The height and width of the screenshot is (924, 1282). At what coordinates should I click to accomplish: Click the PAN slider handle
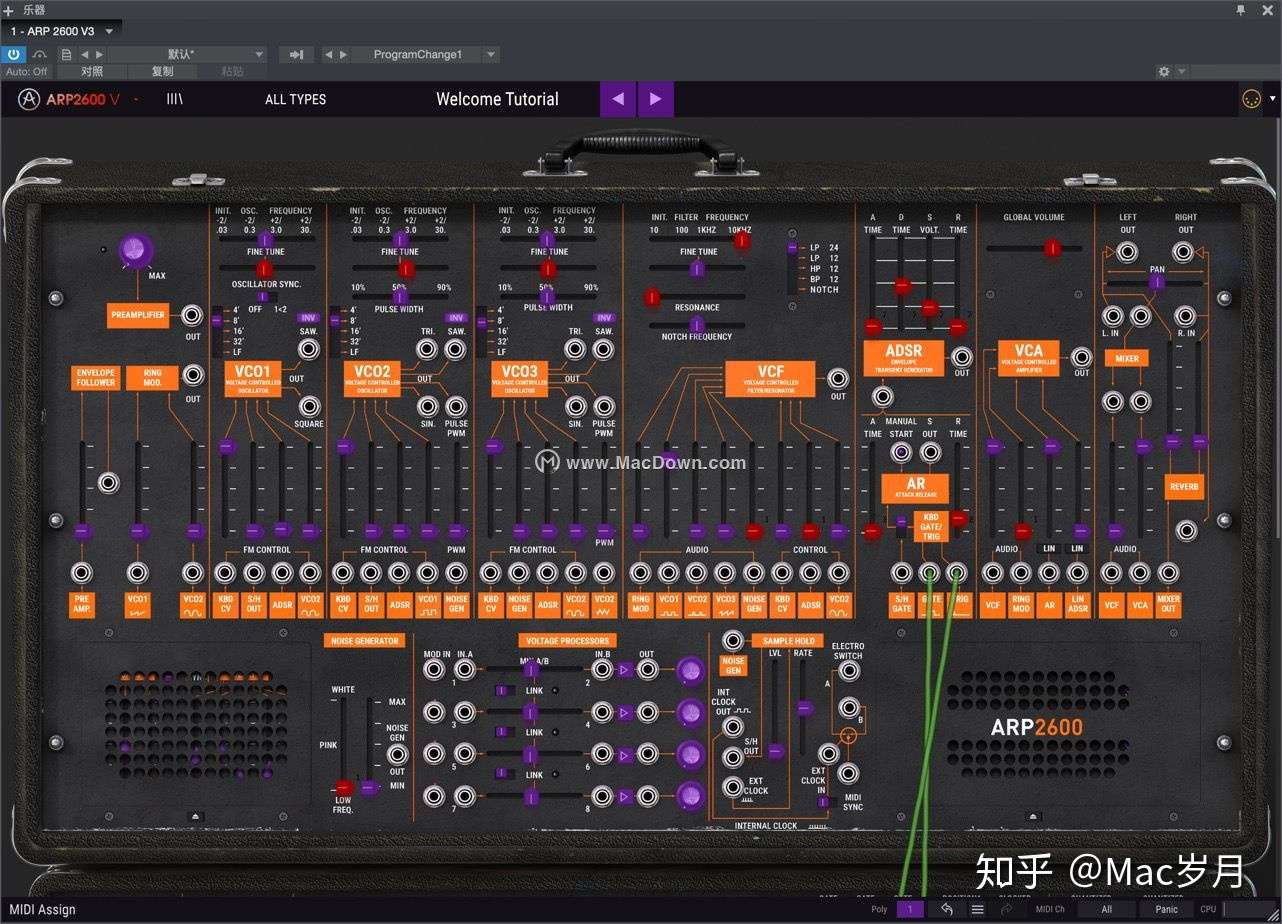pyautogui.click(x=1156, y=282)
